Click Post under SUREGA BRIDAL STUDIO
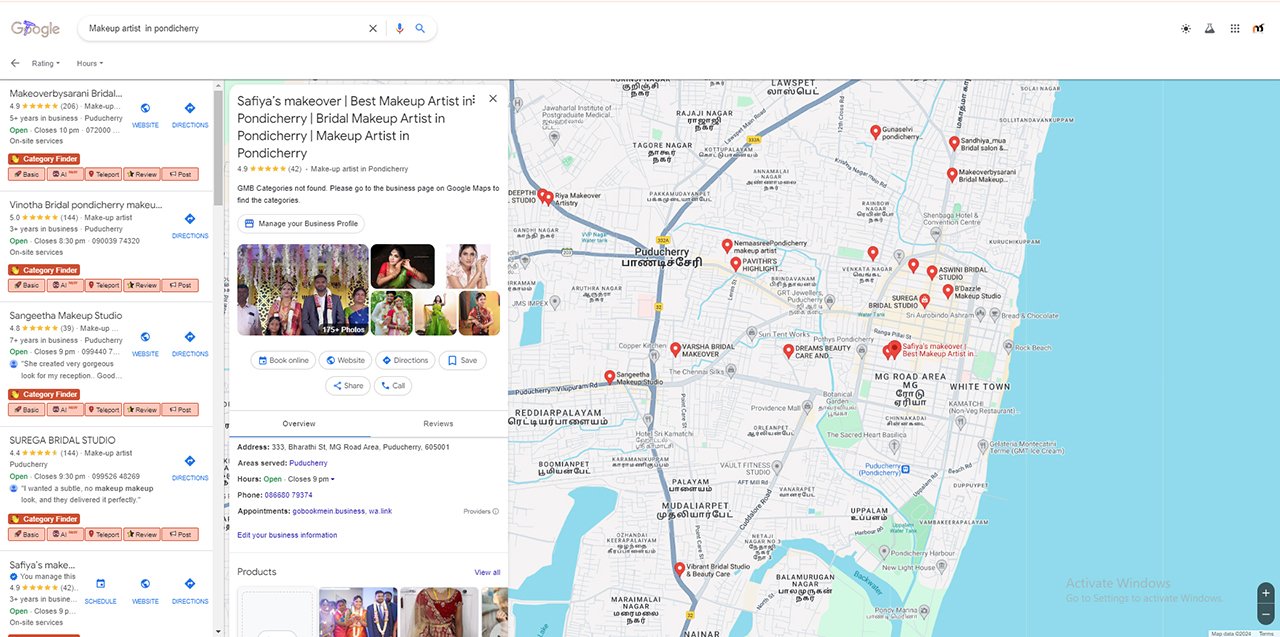 point(180,534)
